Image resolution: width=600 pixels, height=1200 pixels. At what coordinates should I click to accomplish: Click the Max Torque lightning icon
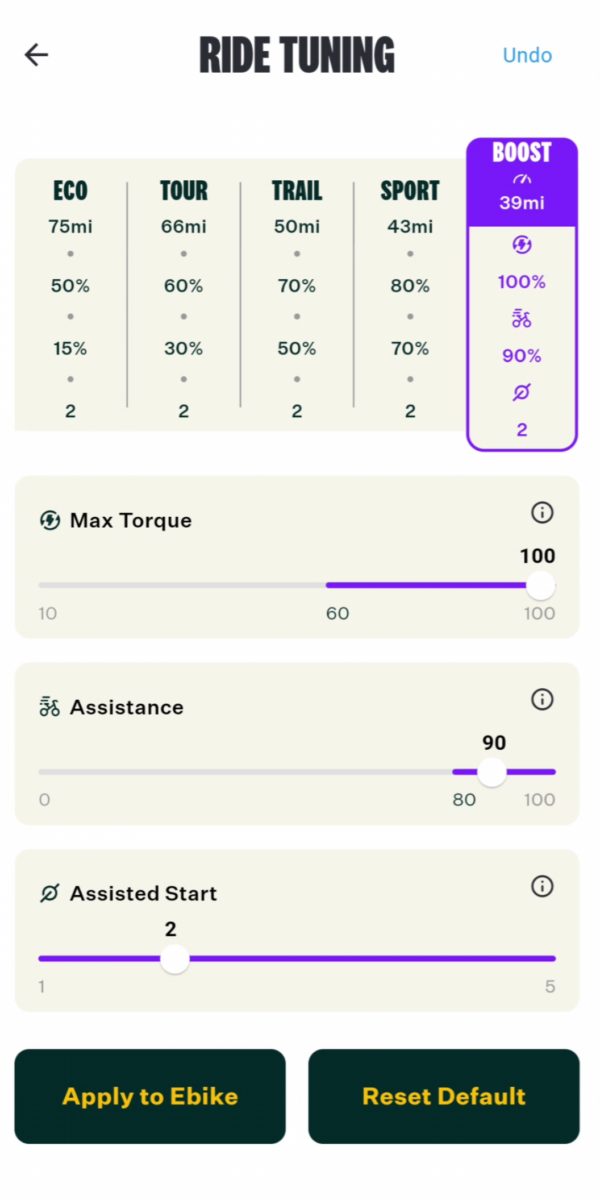(49, 520)
